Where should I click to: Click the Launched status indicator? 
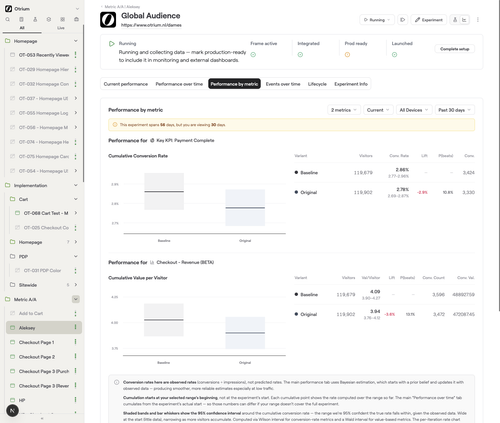pyautogui.click(x=394, y=55)
